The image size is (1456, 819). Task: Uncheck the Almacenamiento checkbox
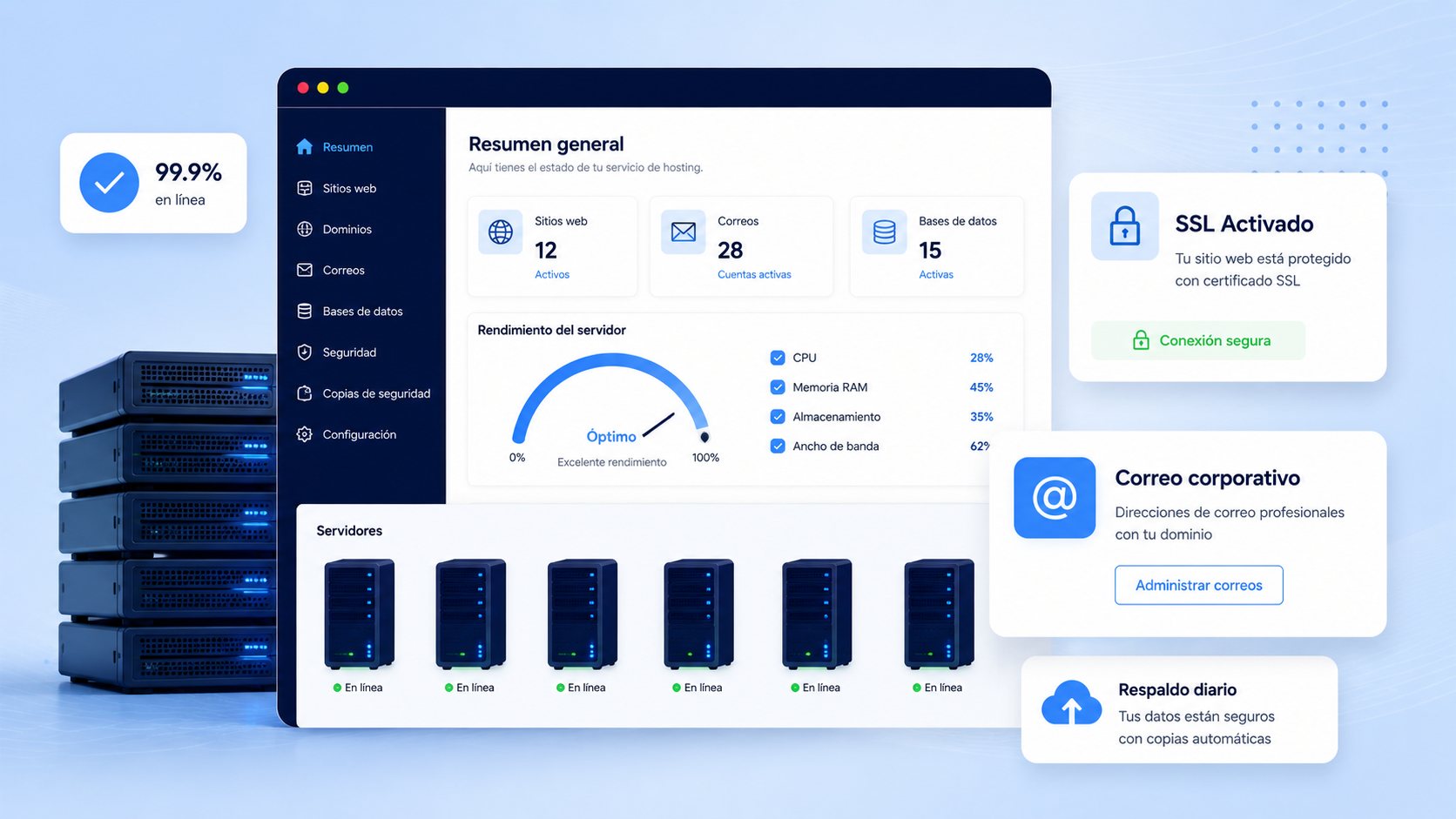[x=778, y=417]
